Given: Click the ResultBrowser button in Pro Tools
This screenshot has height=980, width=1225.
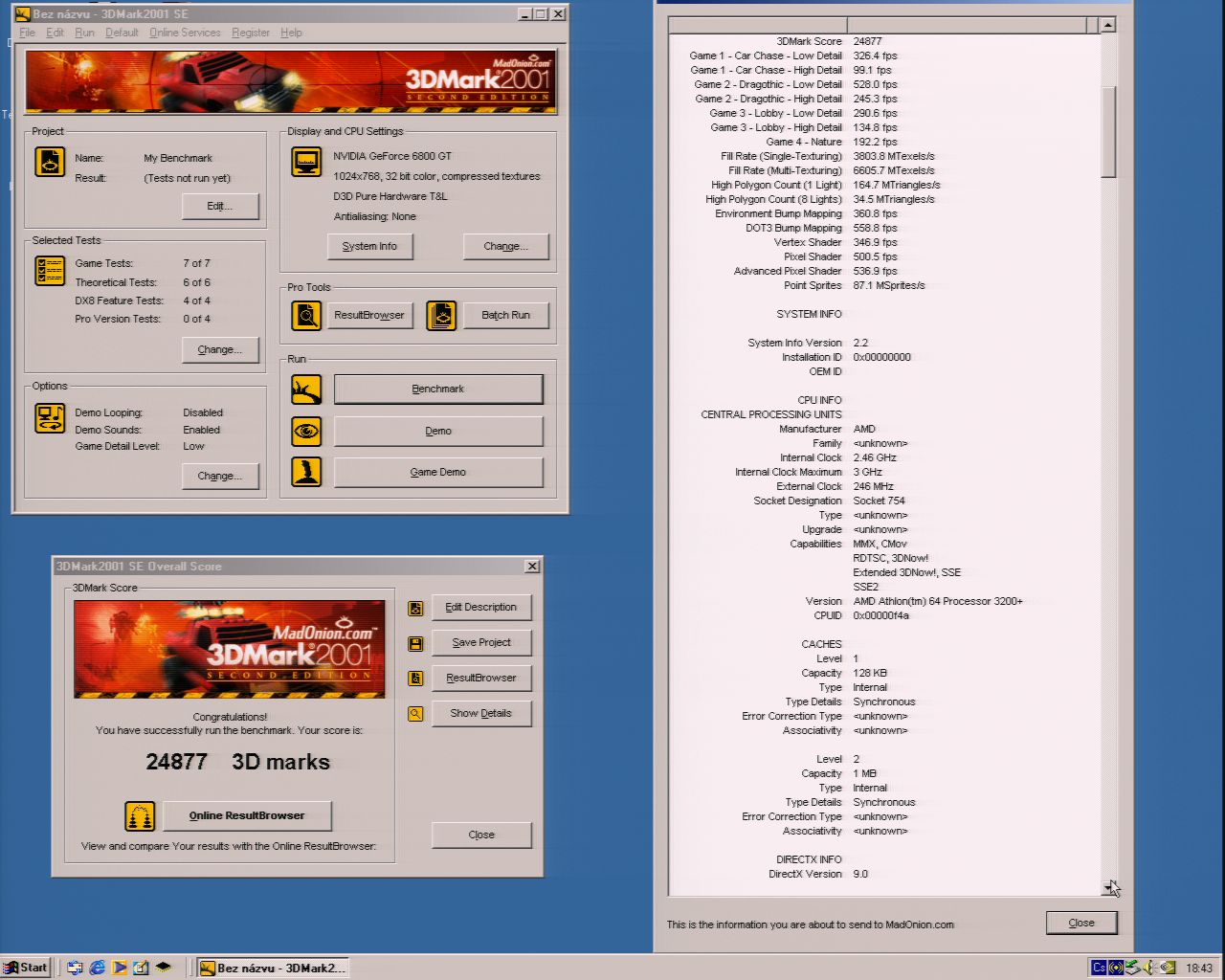Looking at the screenshot, I should 369,315.
